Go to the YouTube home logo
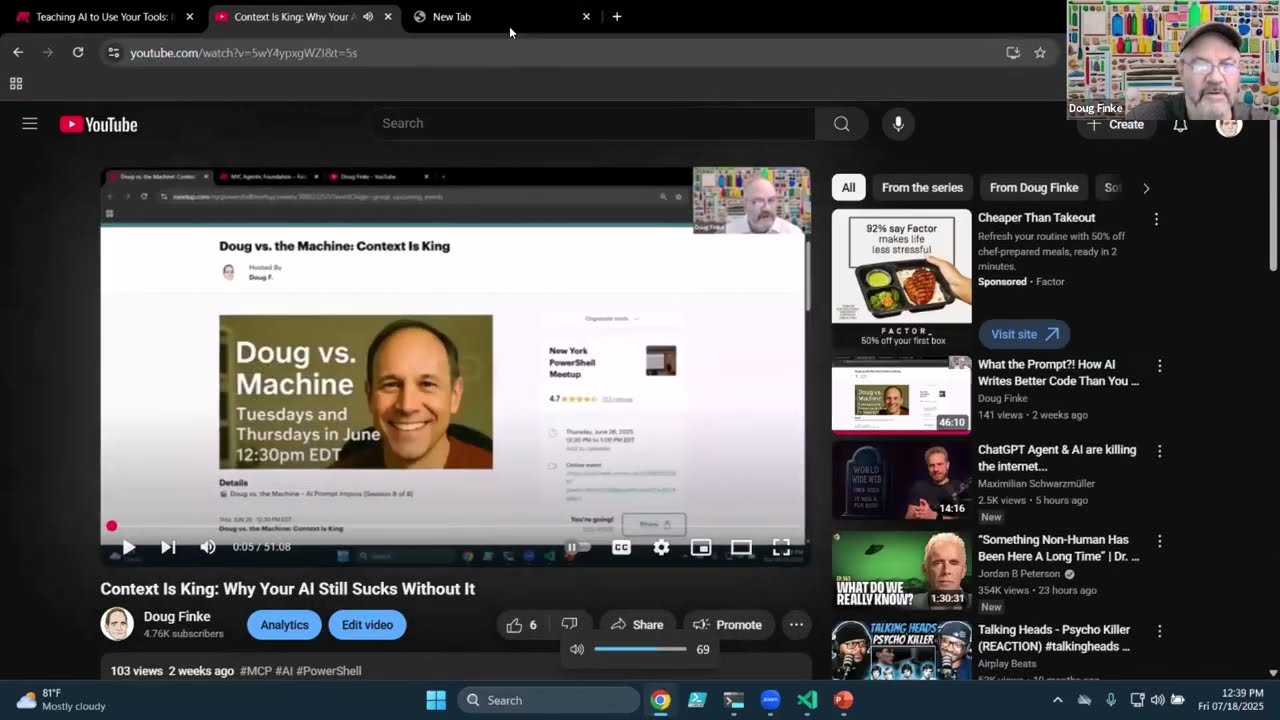1280x720 pixels. (x=98, y=124)
